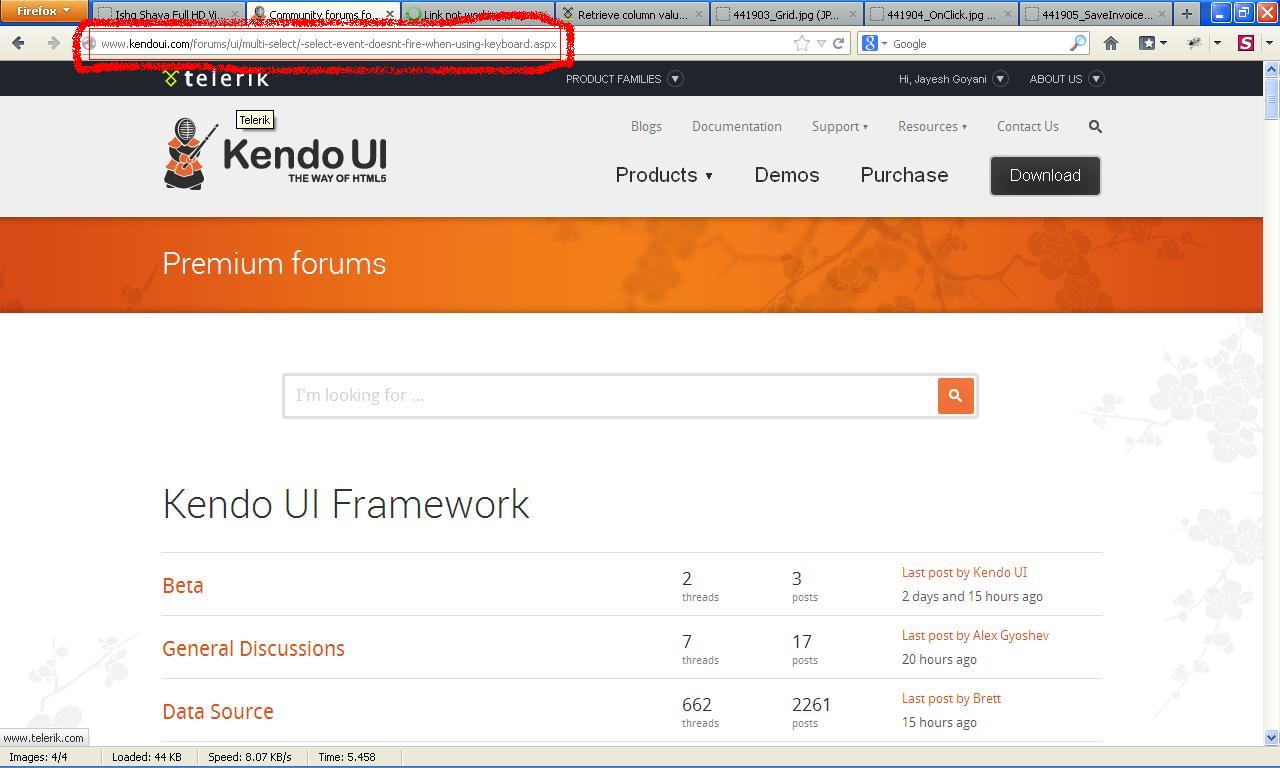Image resolution: width=1280 pixels, height=768 pixels.
Task: Close the Ishq Shava Full HD tab
Action: tap(235, 15)
